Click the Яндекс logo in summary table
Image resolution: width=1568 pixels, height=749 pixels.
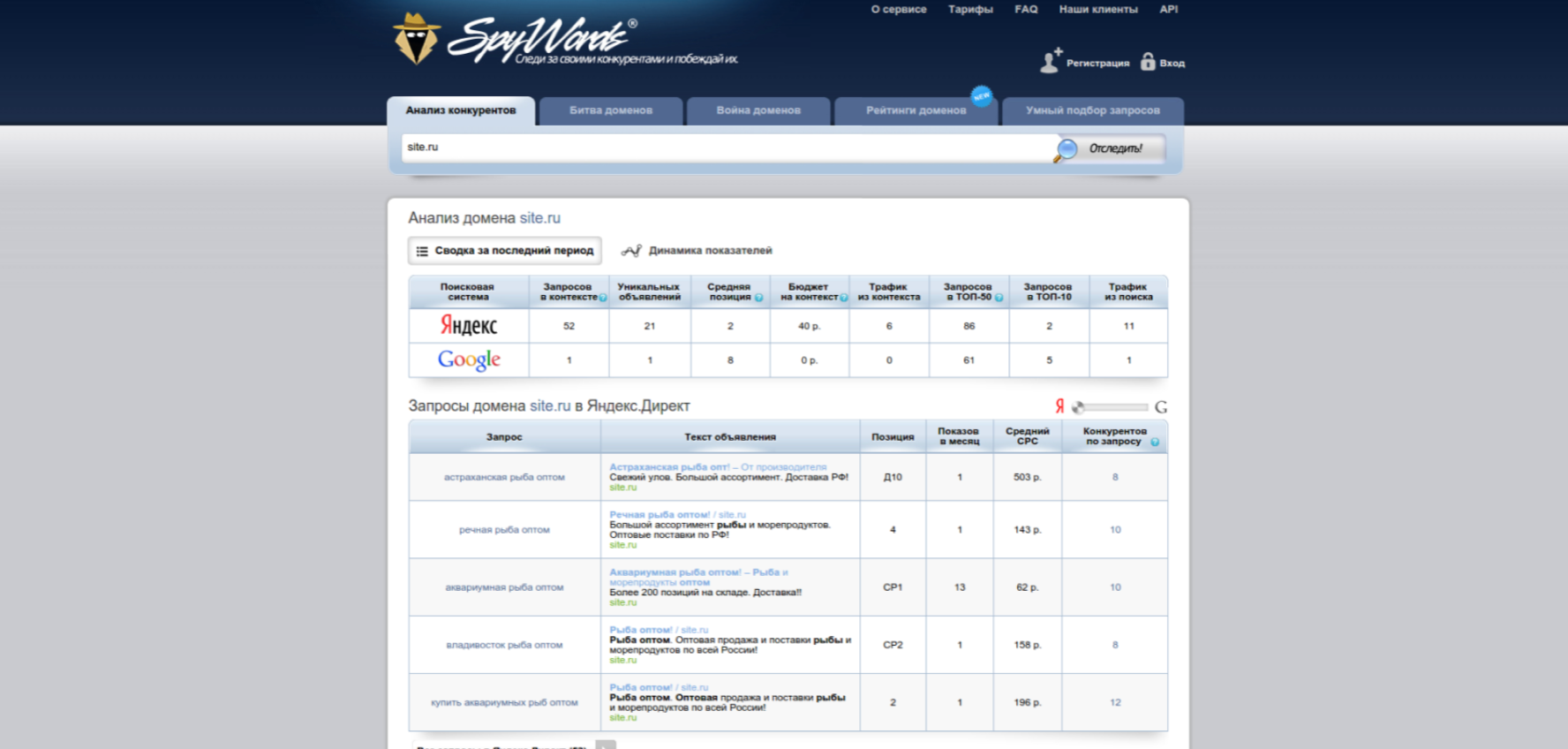[469, 326]
